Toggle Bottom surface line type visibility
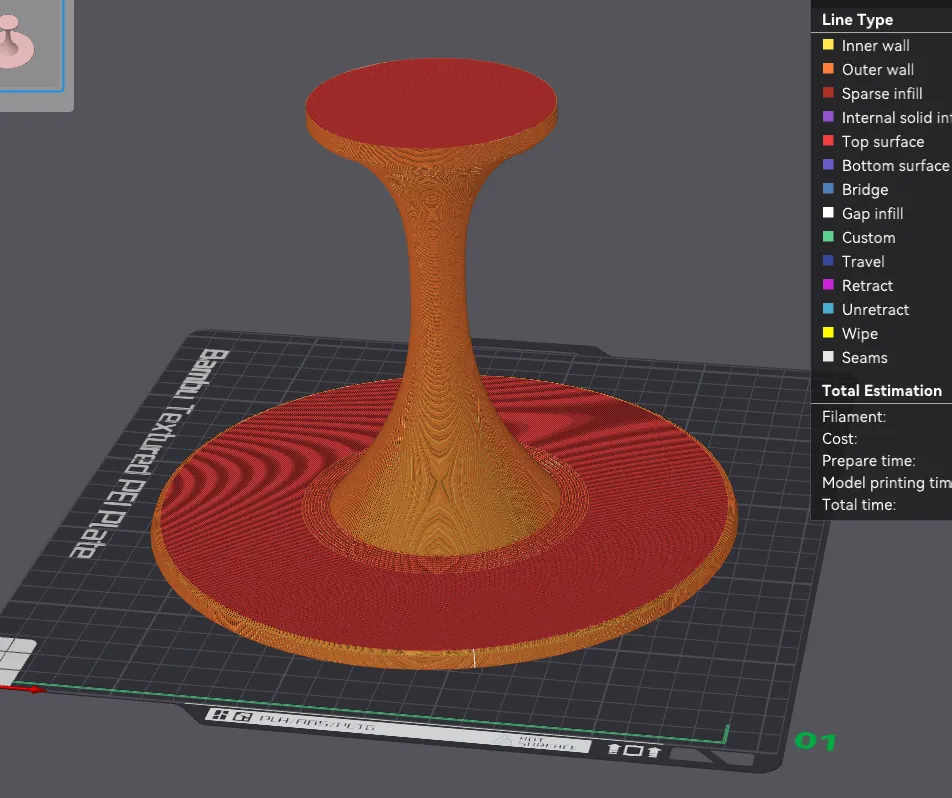The image size is (952, 798). 895,165
